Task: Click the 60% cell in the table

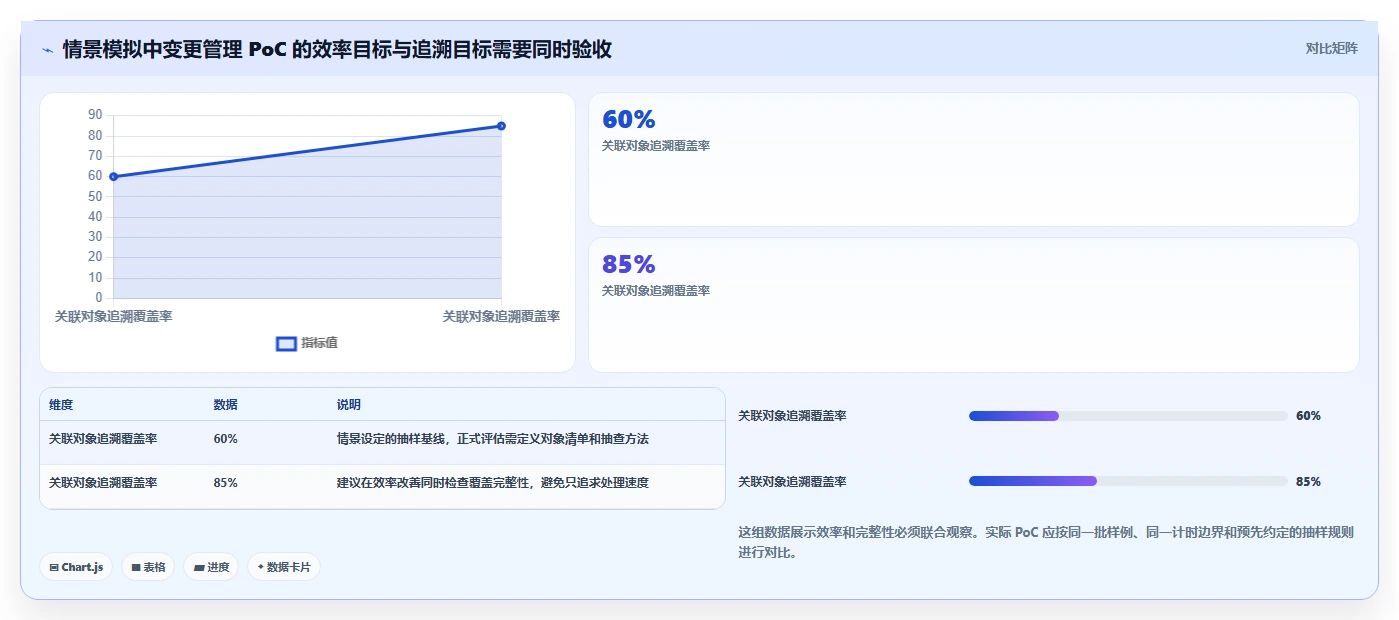Action: (x=225, y=439)
